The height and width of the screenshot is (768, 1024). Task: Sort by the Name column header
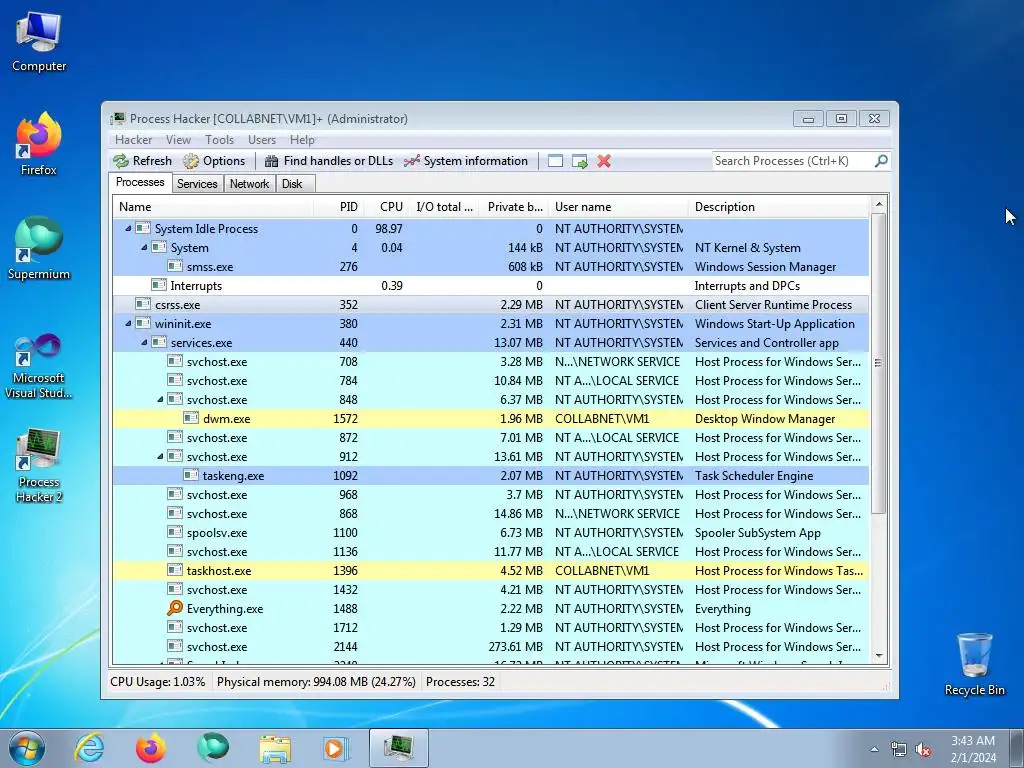pyautogui.click(x=213, y=206)
